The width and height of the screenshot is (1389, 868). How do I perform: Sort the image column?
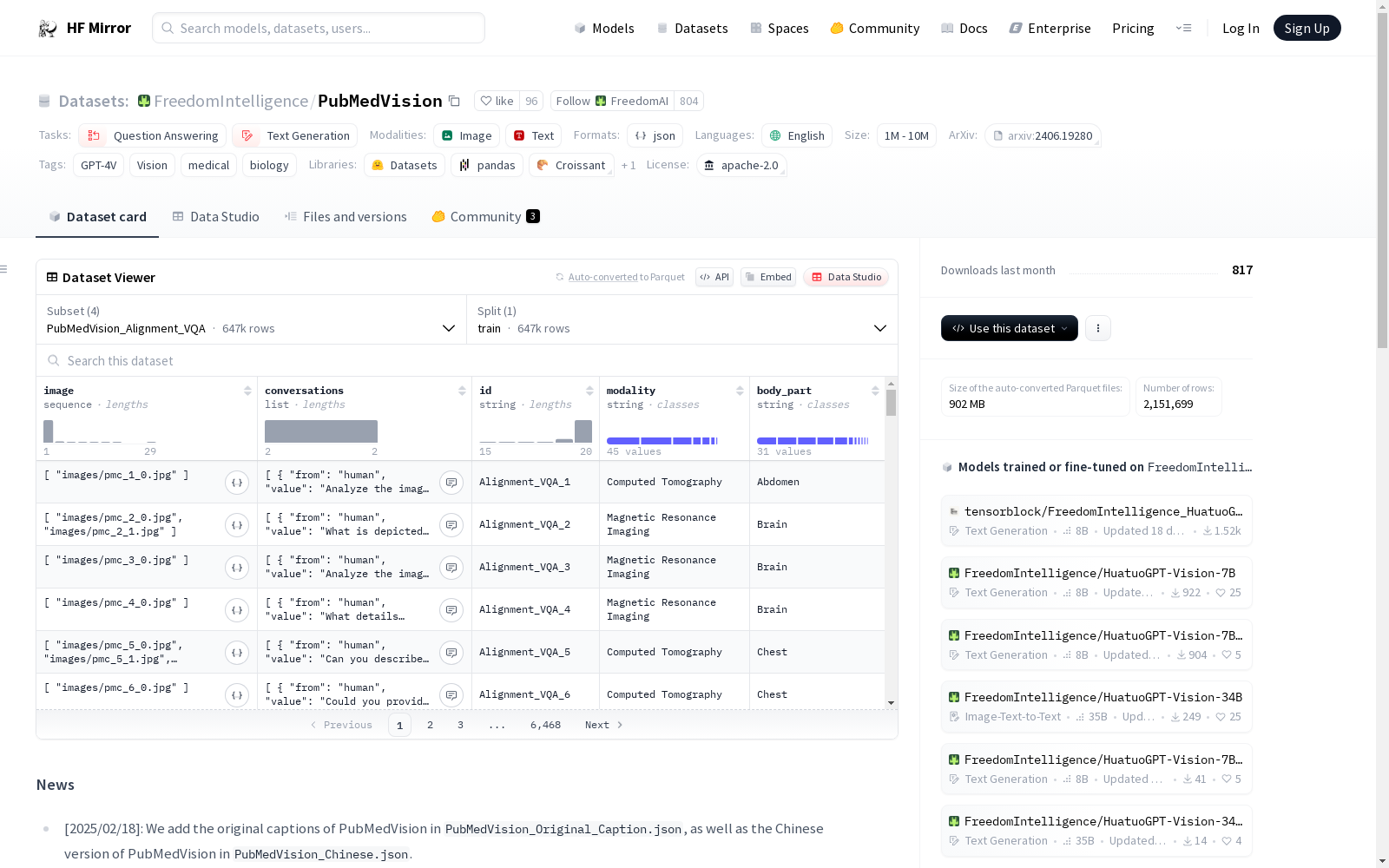(247, 391)
